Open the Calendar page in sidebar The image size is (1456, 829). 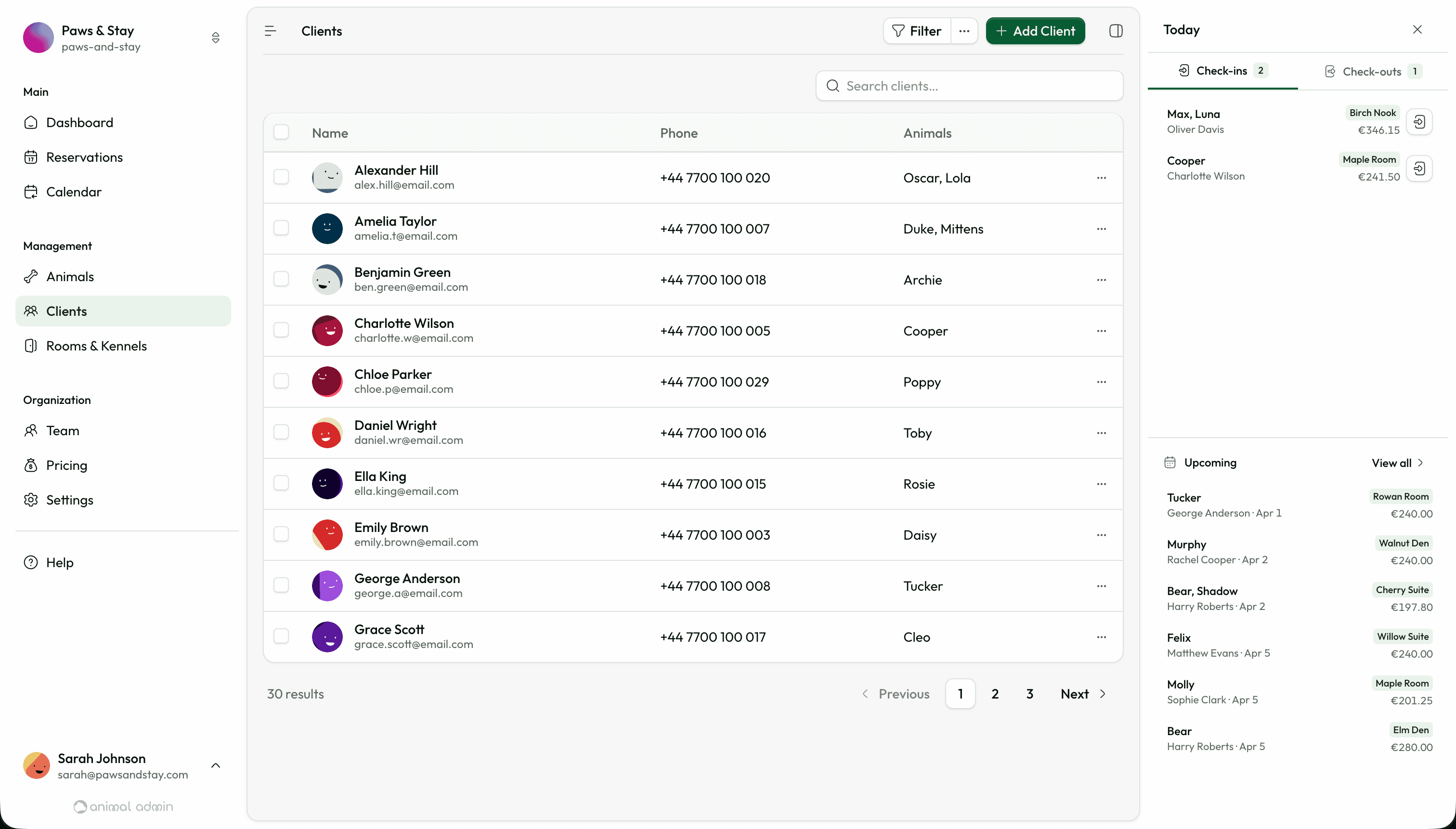[74, 192]
